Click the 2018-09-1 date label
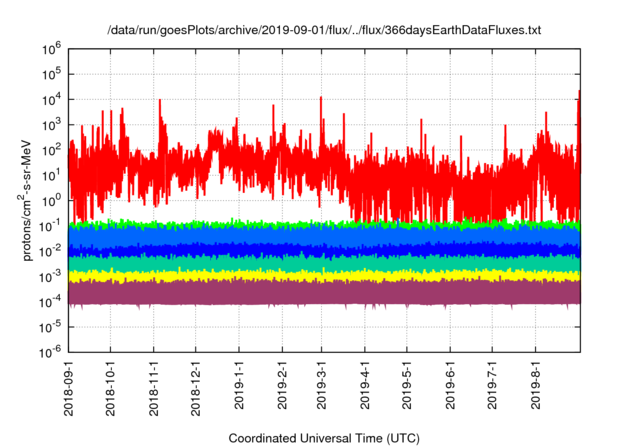640x448 pixels. point(69,388)
